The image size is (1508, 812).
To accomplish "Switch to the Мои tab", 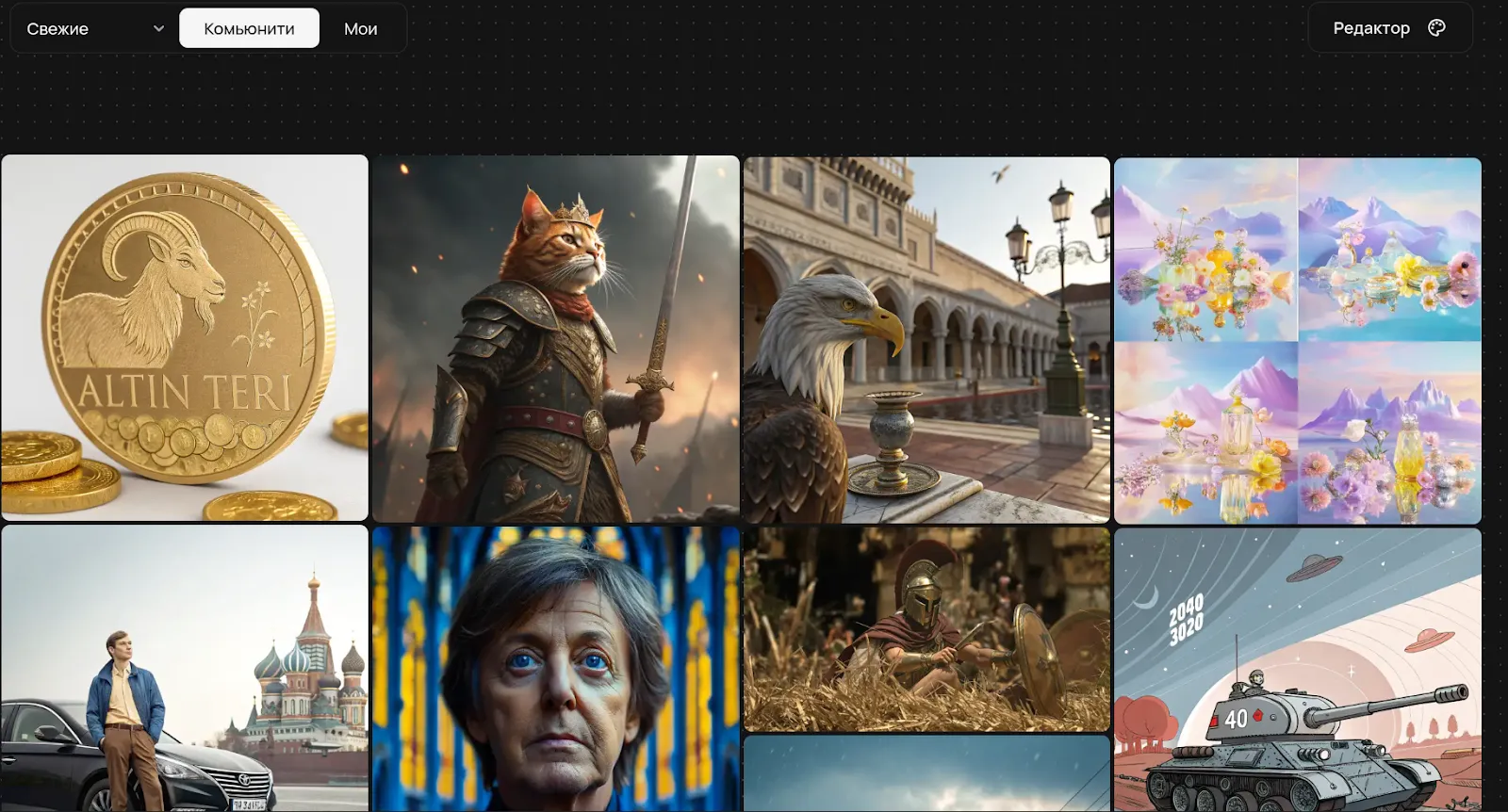I will click(360, 28).
